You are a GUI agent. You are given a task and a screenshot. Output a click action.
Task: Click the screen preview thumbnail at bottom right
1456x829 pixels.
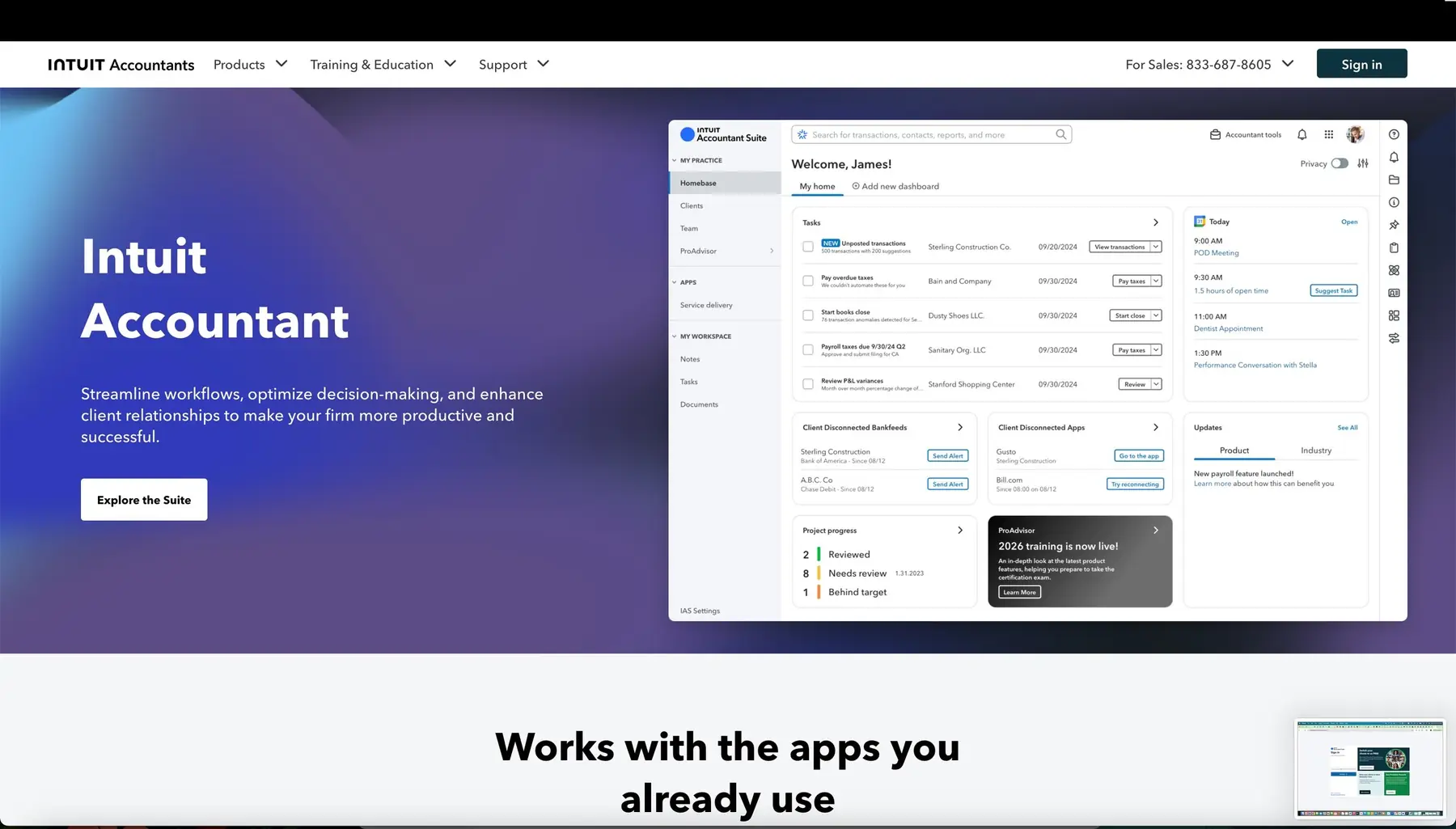(1369, 768)
